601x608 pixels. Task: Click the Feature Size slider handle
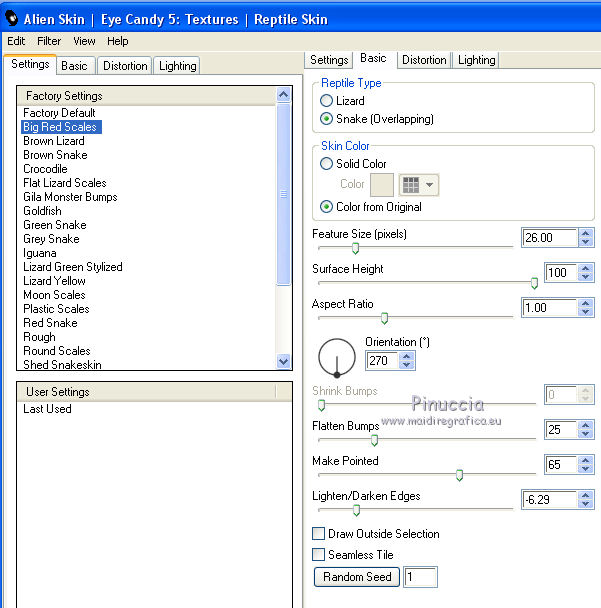[x=355, y=248]
